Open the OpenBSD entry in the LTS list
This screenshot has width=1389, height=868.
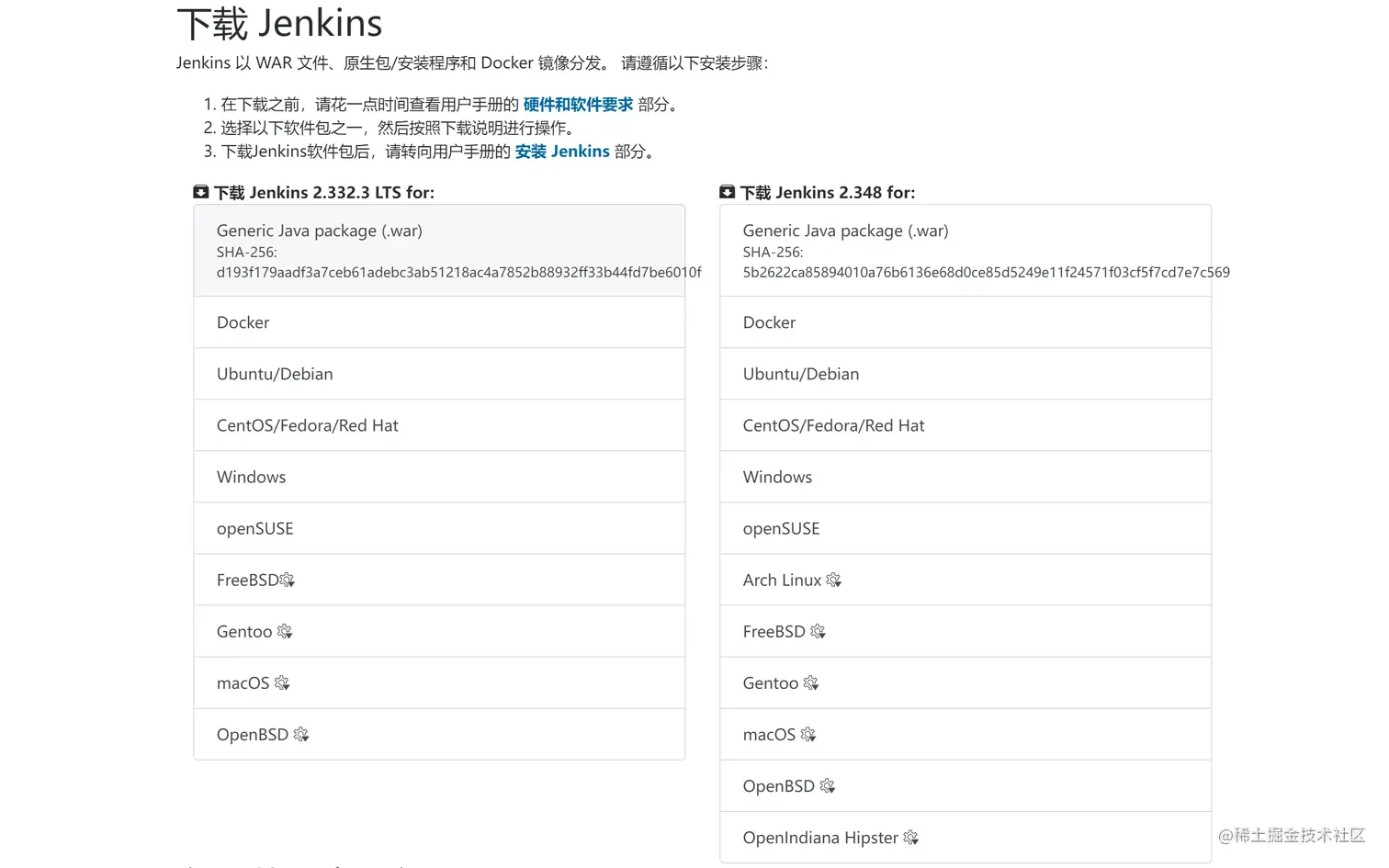439,734
